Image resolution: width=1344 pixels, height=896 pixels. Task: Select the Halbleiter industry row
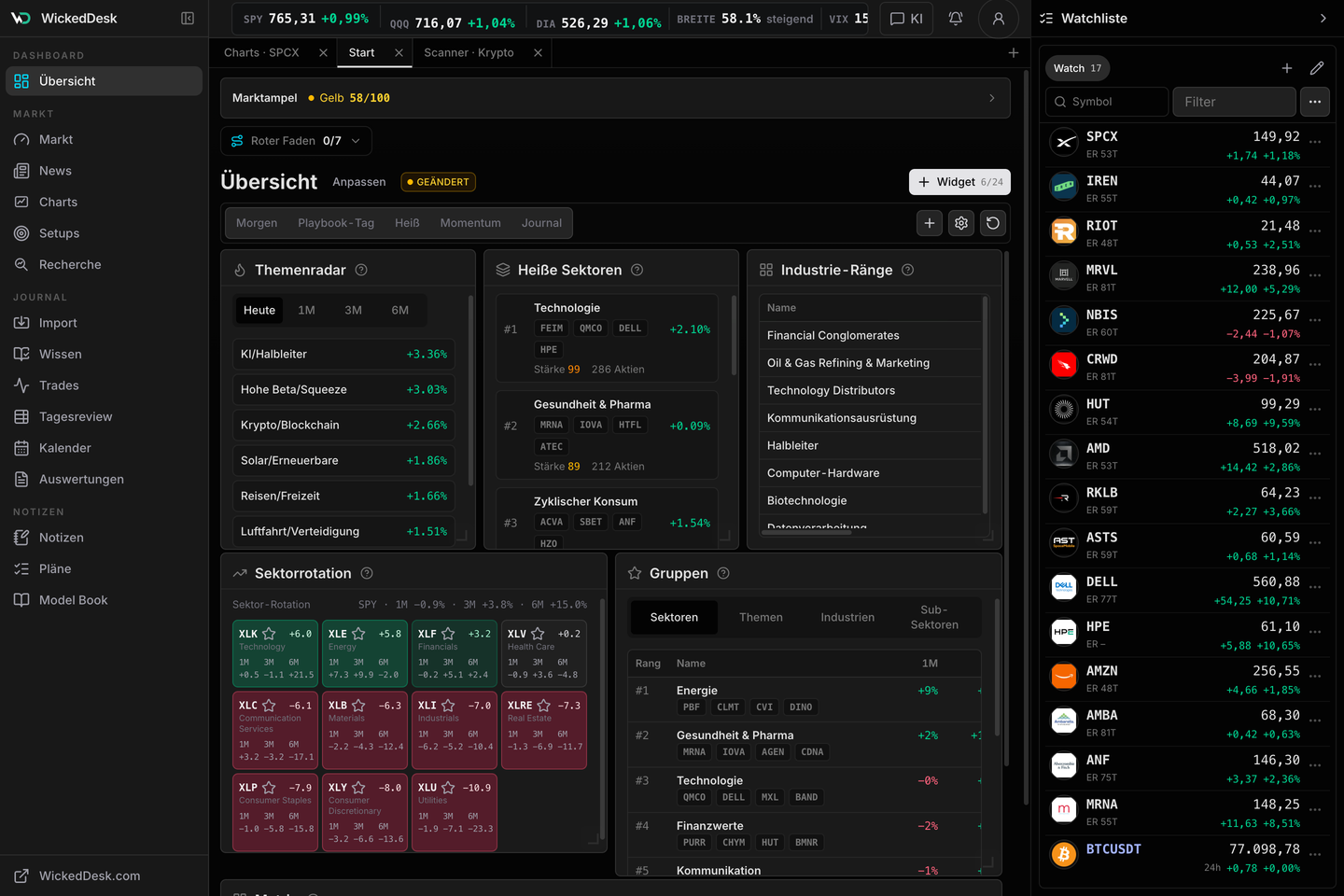click(x=871, y=446)
